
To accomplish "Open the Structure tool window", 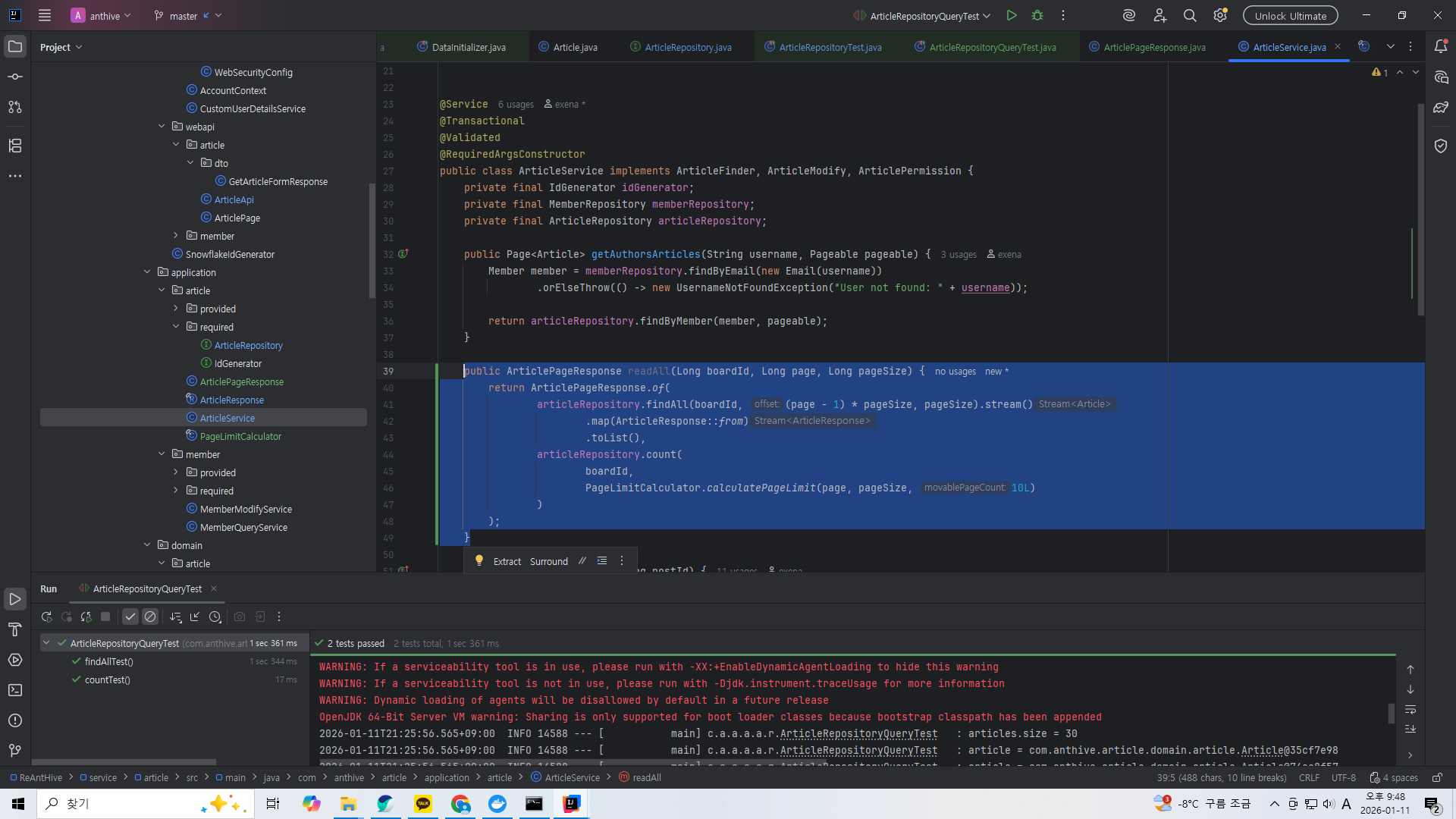I will pos(15,146).
